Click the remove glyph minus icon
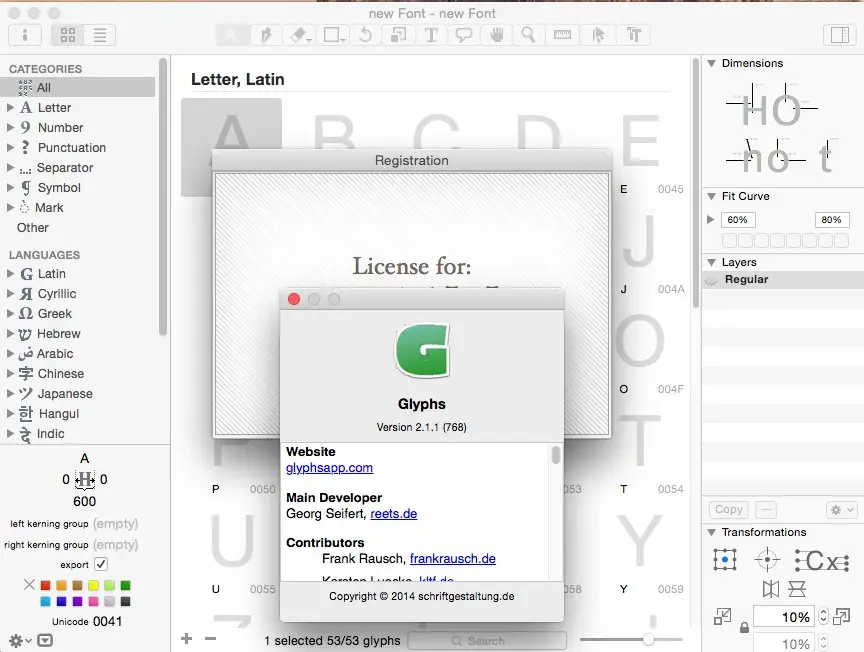864x652 pixels. (210, 639)
